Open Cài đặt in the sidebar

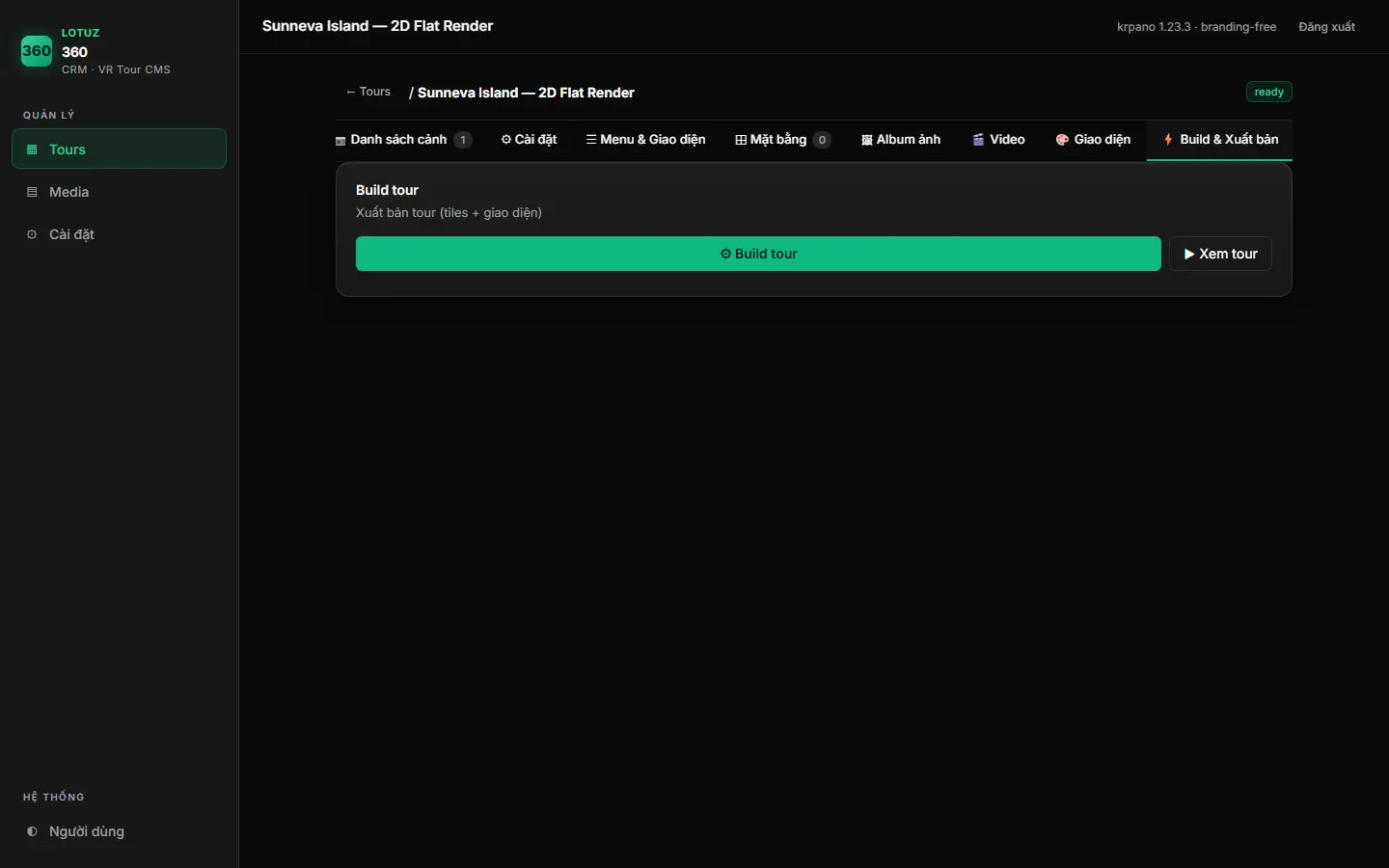pos(119,234)
